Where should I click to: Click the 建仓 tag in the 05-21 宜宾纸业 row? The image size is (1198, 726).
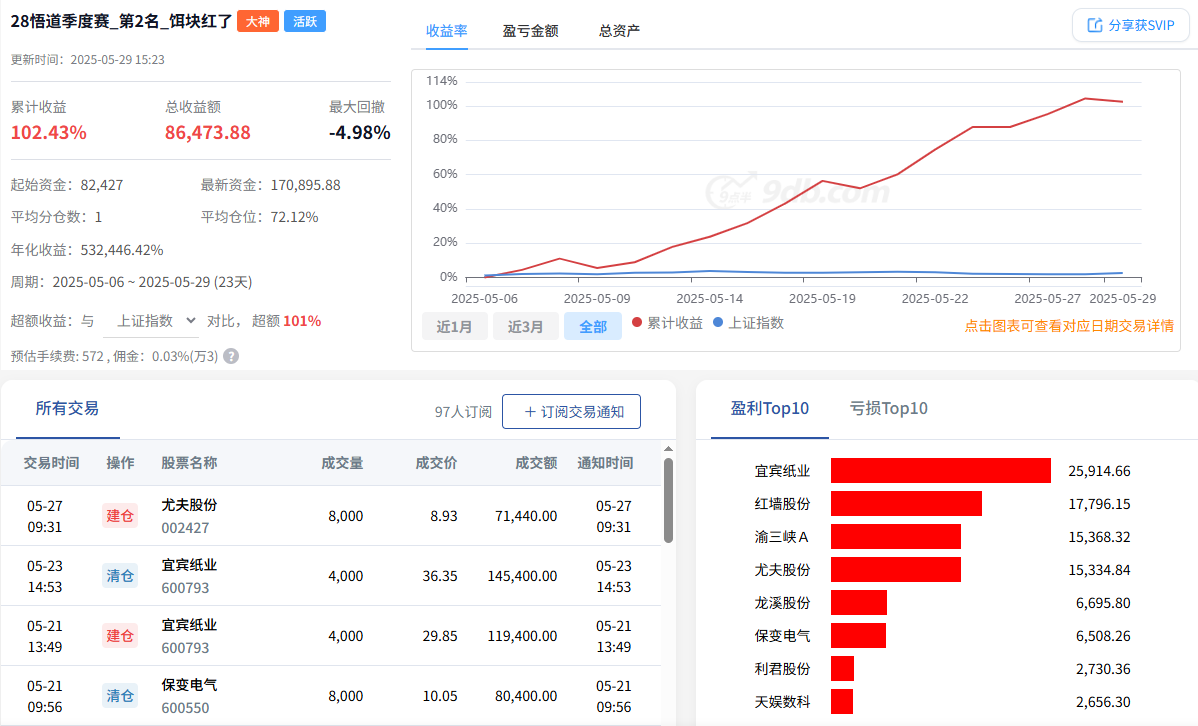pos(120,636)
